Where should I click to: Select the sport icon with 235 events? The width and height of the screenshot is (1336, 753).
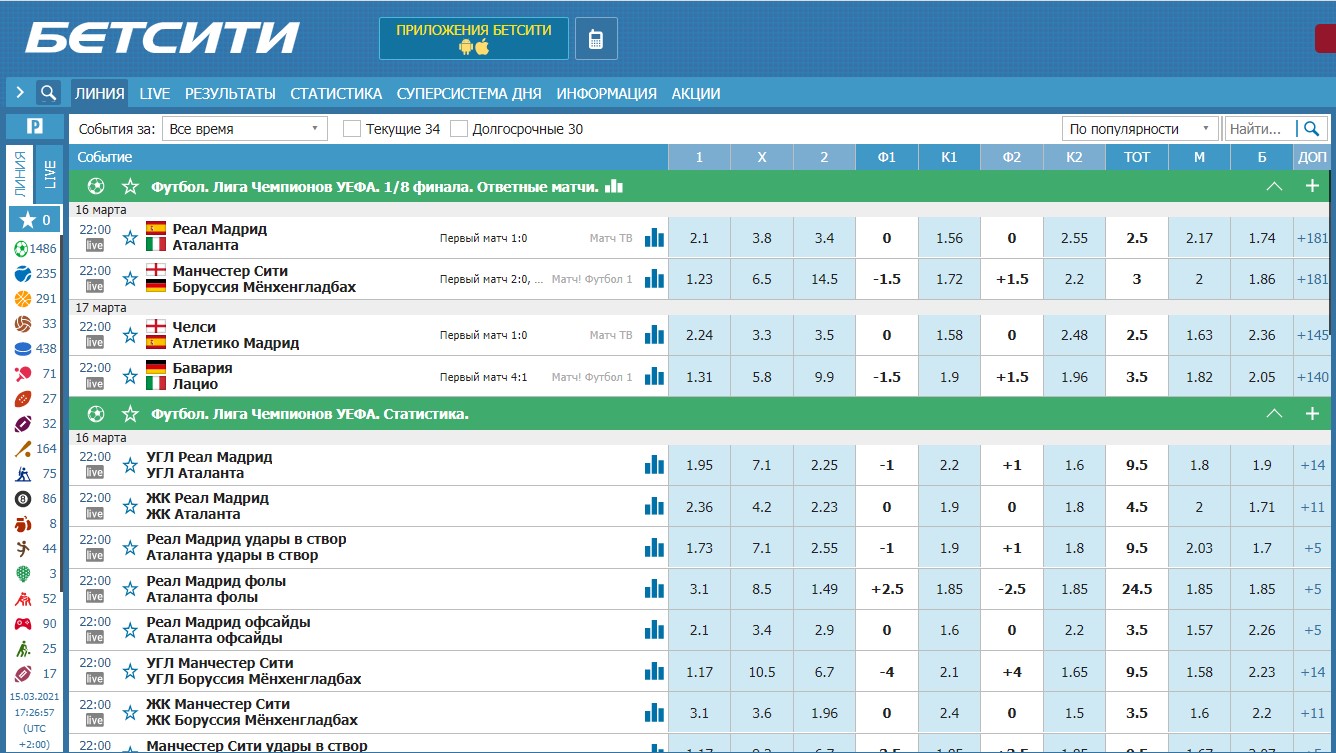tap(22, 274)
